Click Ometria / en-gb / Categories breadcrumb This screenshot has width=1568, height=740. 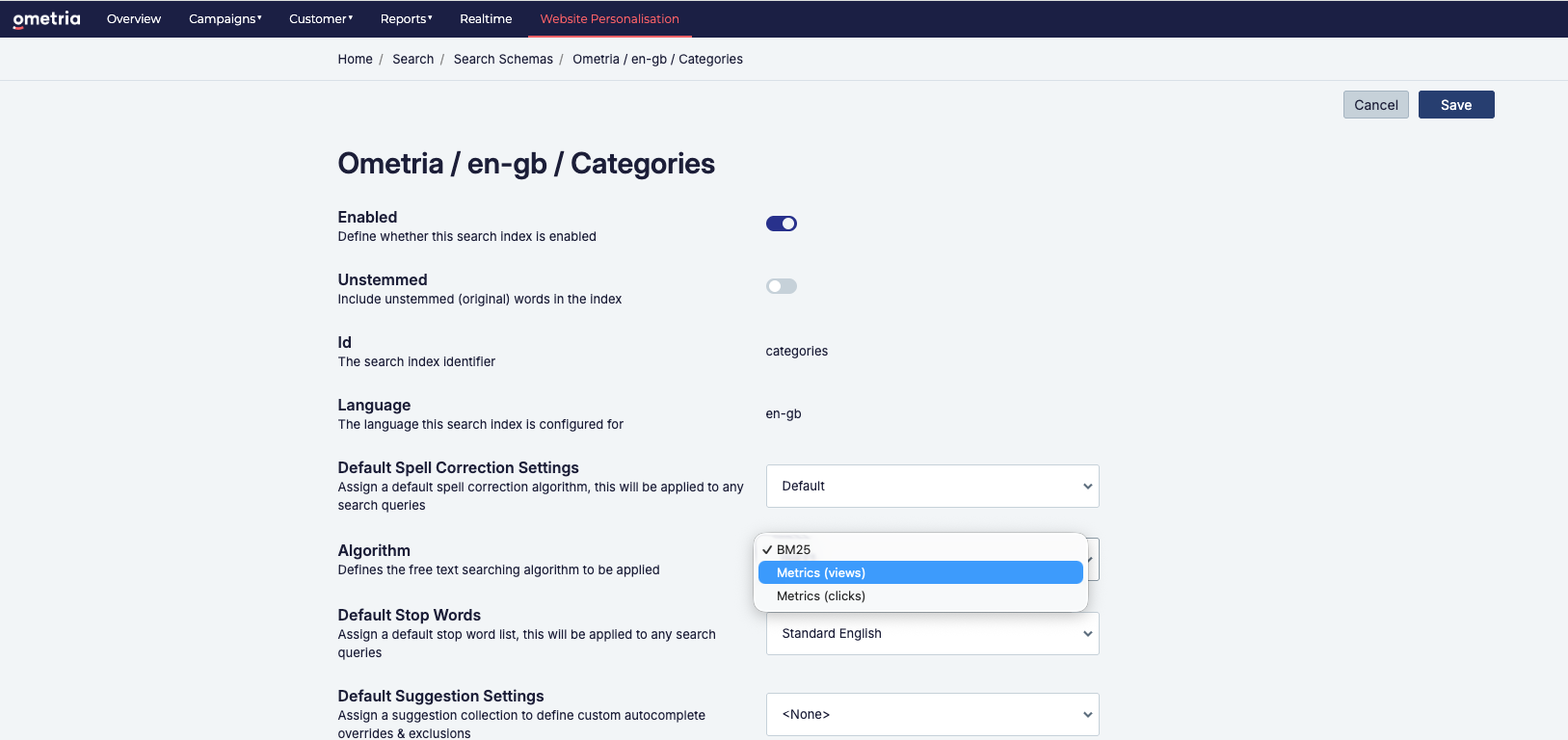657,59
